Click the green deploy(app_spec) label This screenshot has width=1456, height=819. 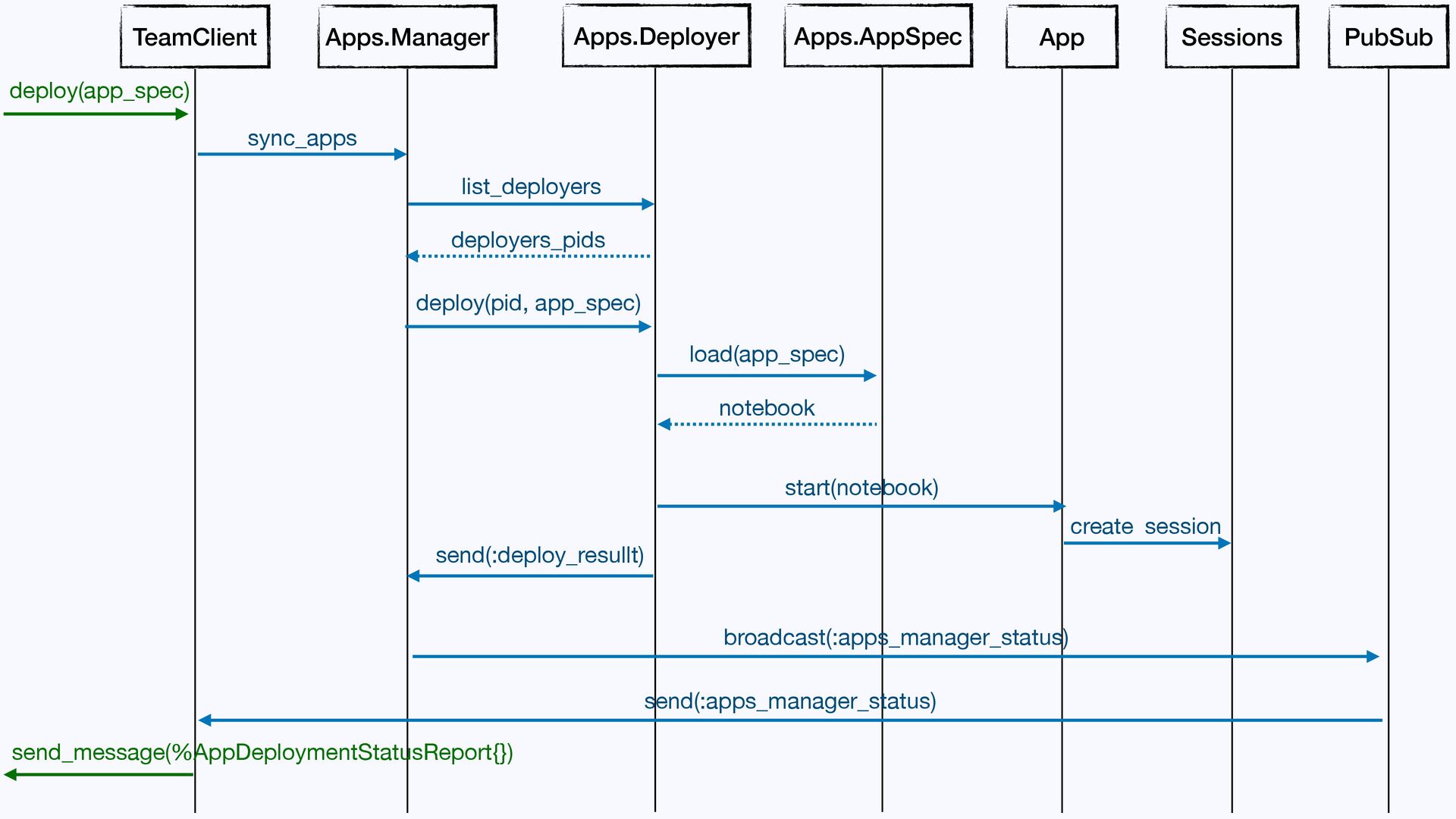99,91
